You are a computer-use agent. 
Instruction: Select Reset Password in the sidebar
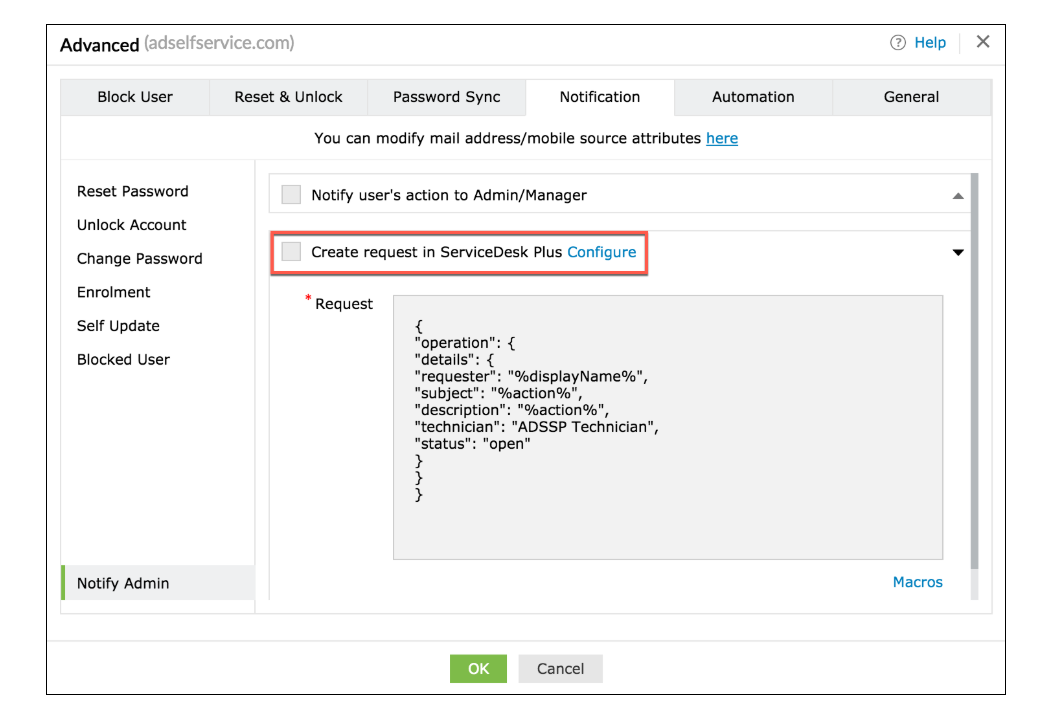point(133,191)
